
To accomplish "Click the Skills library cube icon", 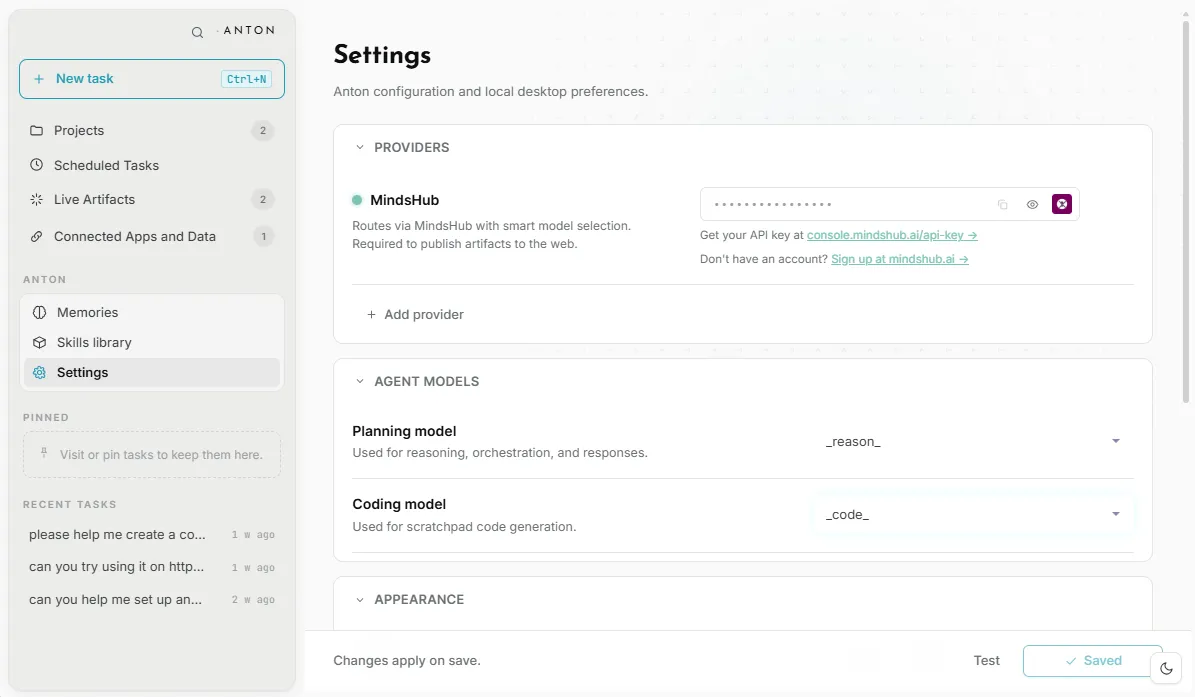I will click(x=40, y=343).
